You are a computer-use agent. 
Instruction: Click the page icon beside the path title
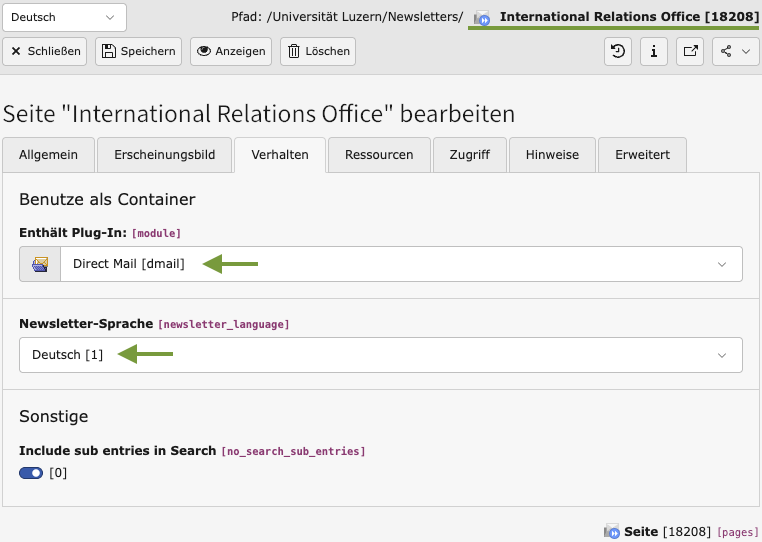point(482,18)
